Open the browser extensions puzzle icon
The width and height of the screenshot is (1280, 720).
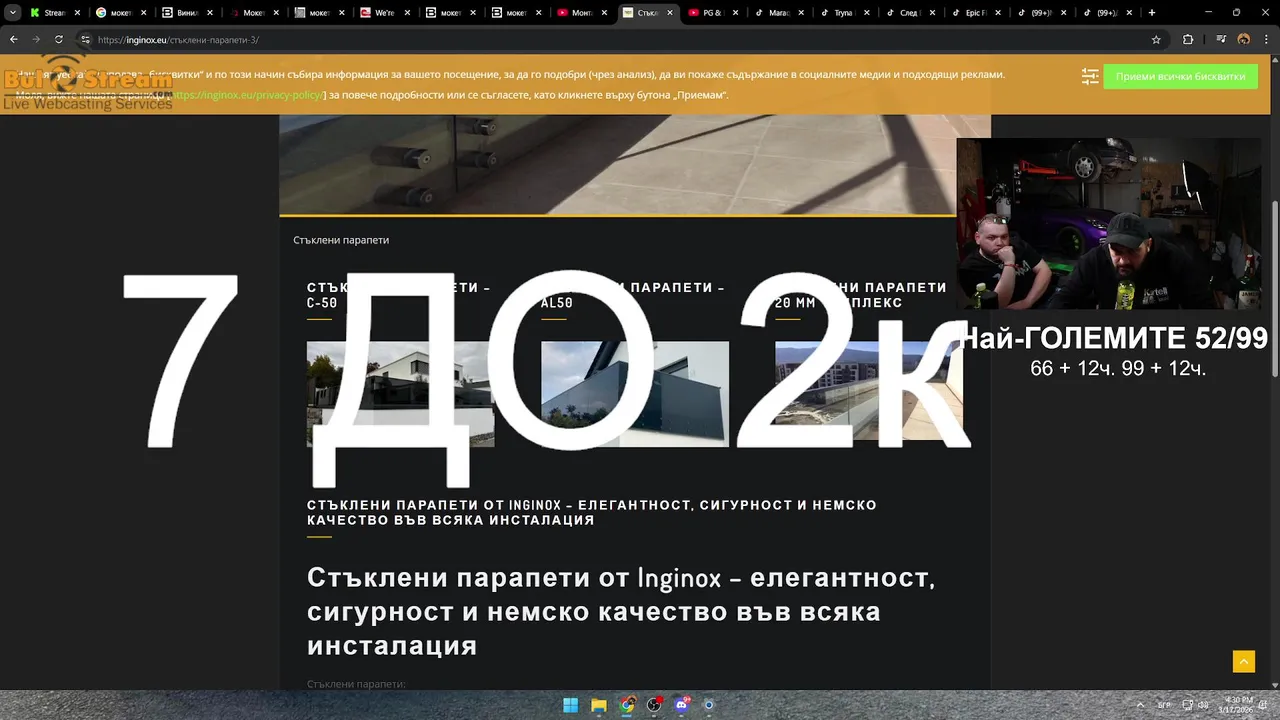point(1188,39)
